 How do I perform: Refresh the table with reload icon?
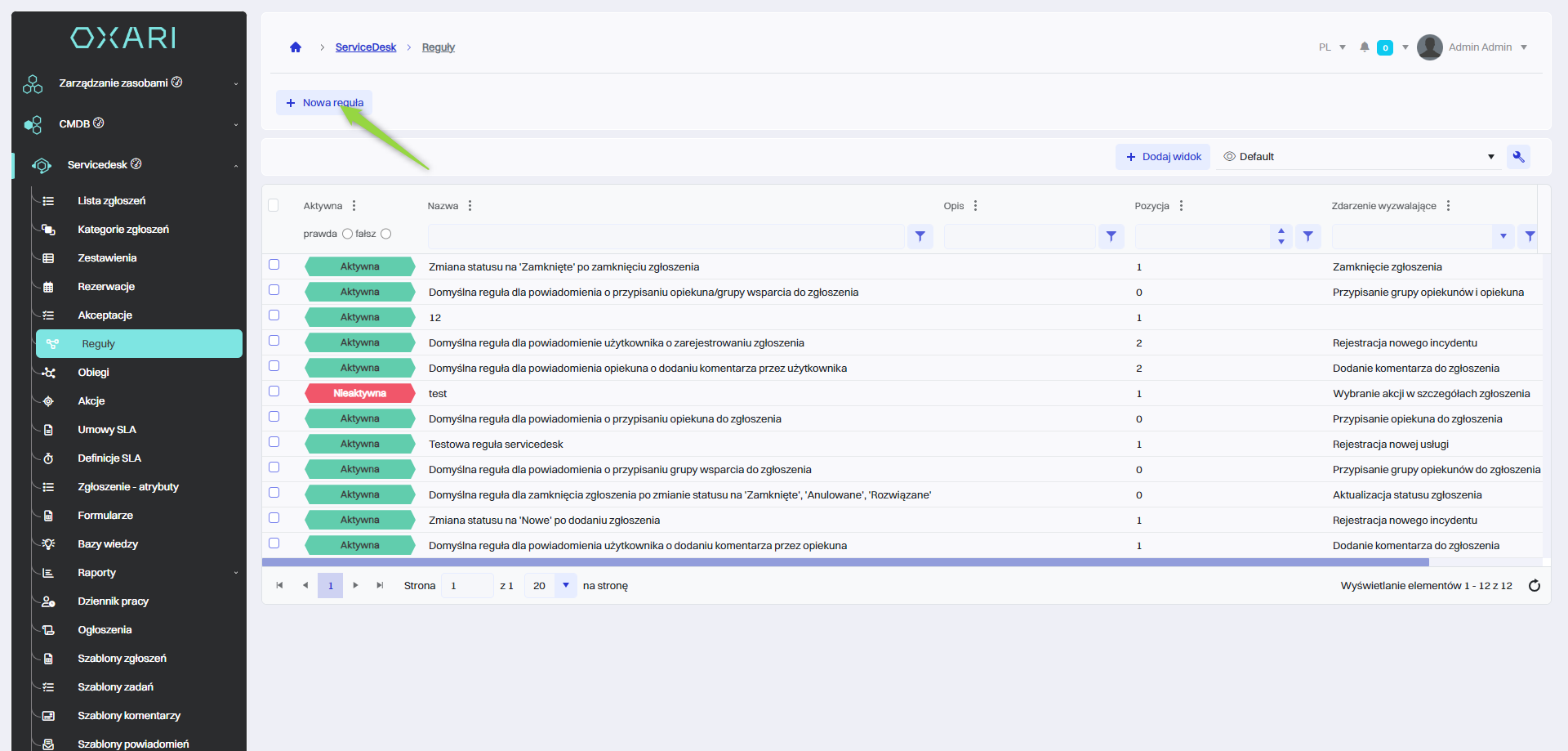click(1534, 586)
